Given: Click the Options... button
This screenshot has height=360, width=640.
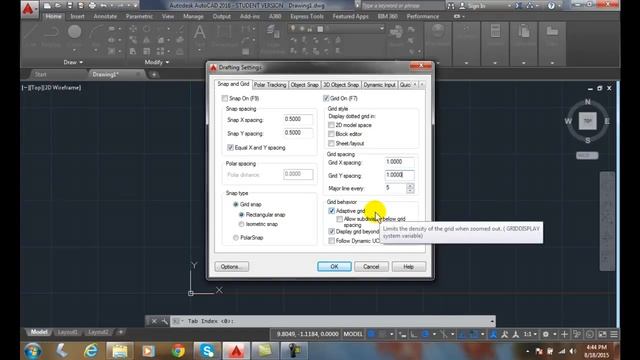Looking at the screenshot, I should [231, 267].
